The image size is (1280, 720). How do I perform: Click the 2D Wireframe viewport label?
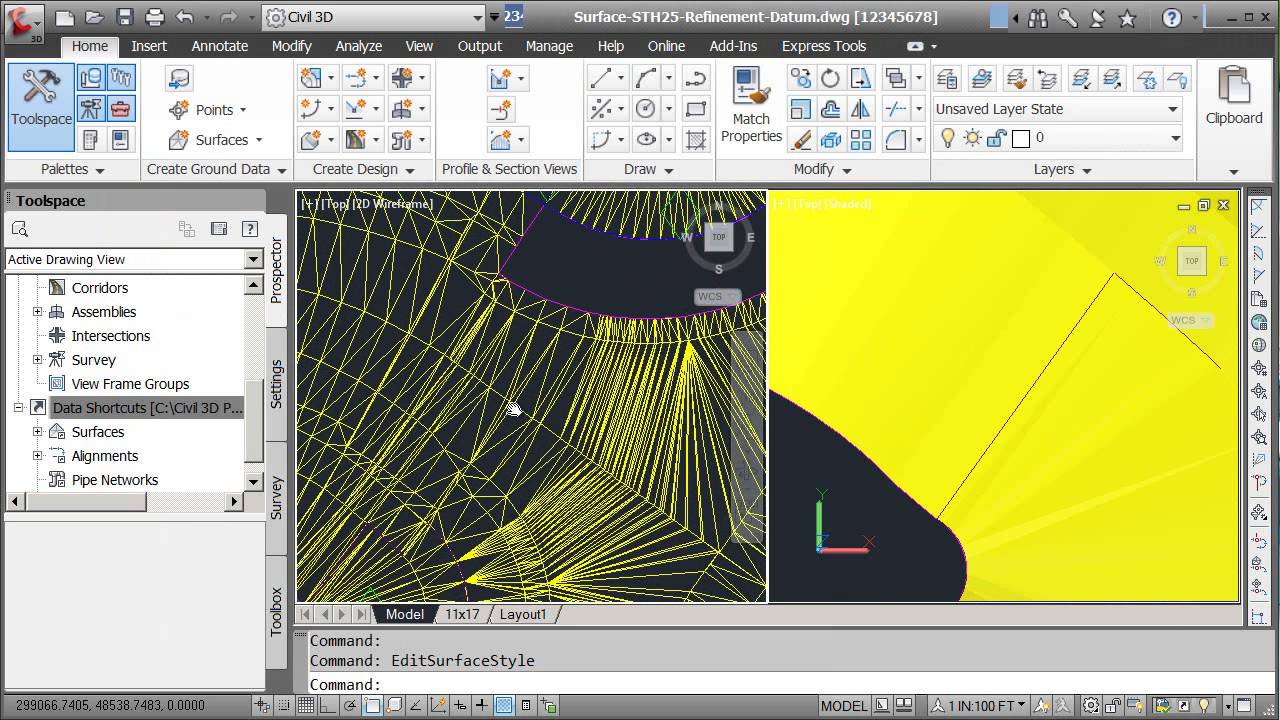[392, 204]
